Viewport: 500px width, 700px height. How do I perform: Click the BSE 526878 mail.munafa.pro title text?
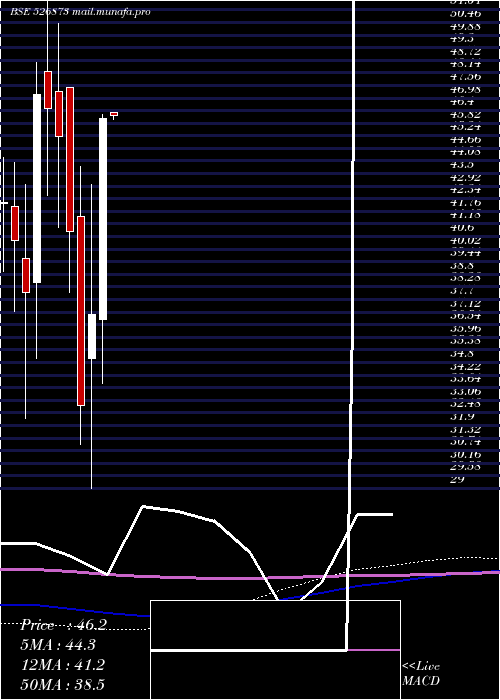click(x=80, y=12)
